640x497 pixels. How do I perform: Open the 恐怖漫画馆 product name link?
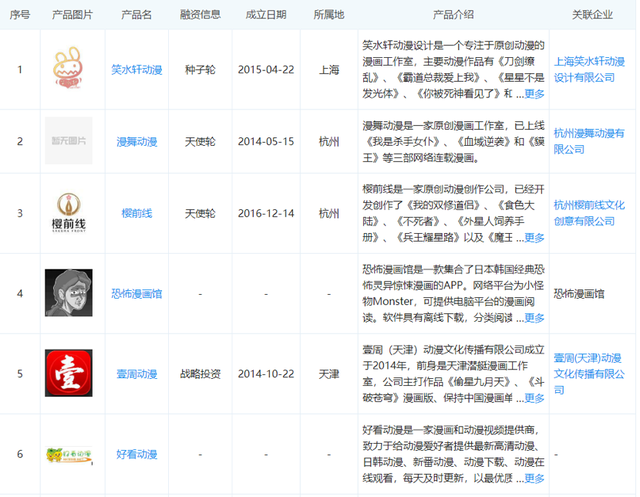click(136, 294)
